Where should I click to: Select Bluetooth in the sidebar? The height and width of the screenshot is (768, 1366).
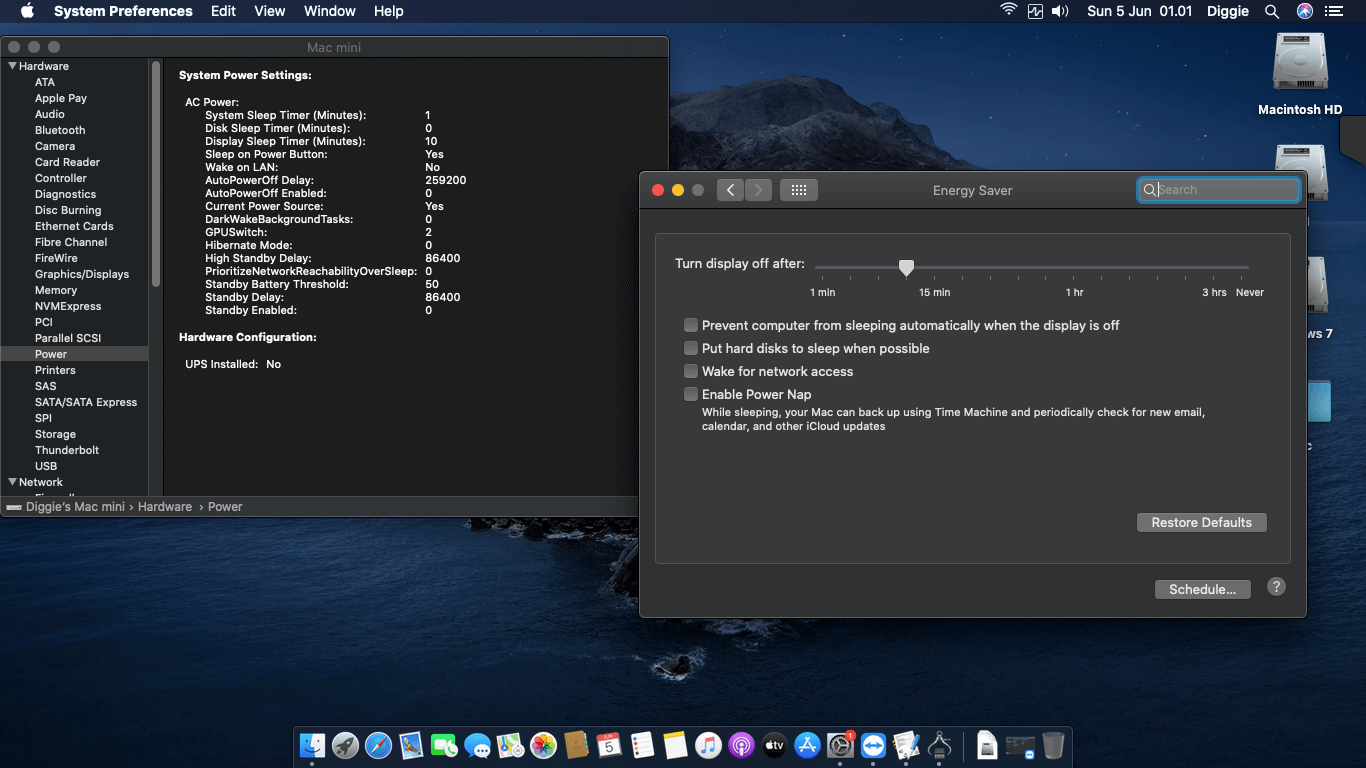click(60, 130)
